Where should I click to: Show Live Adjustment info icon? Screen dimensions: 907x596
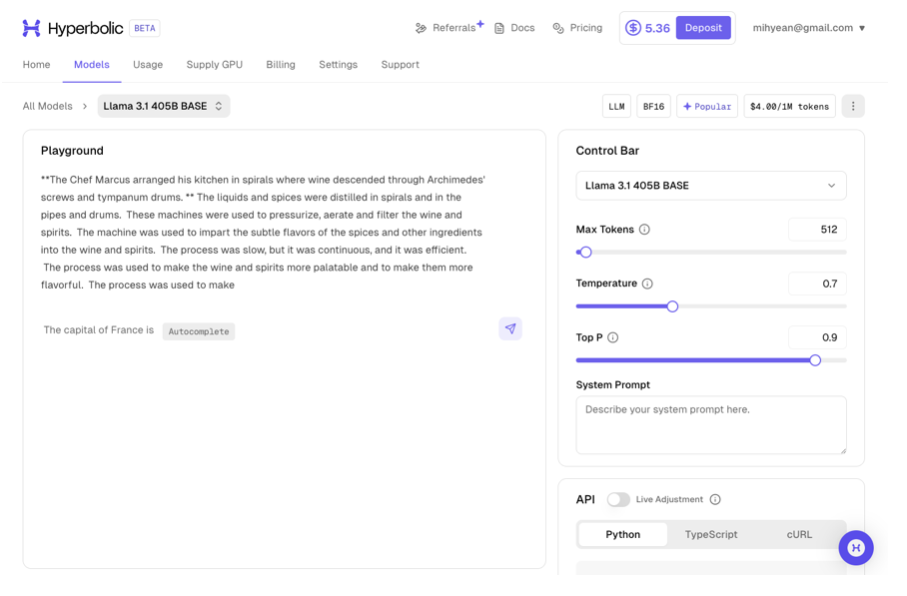click(x=715, y=499)
